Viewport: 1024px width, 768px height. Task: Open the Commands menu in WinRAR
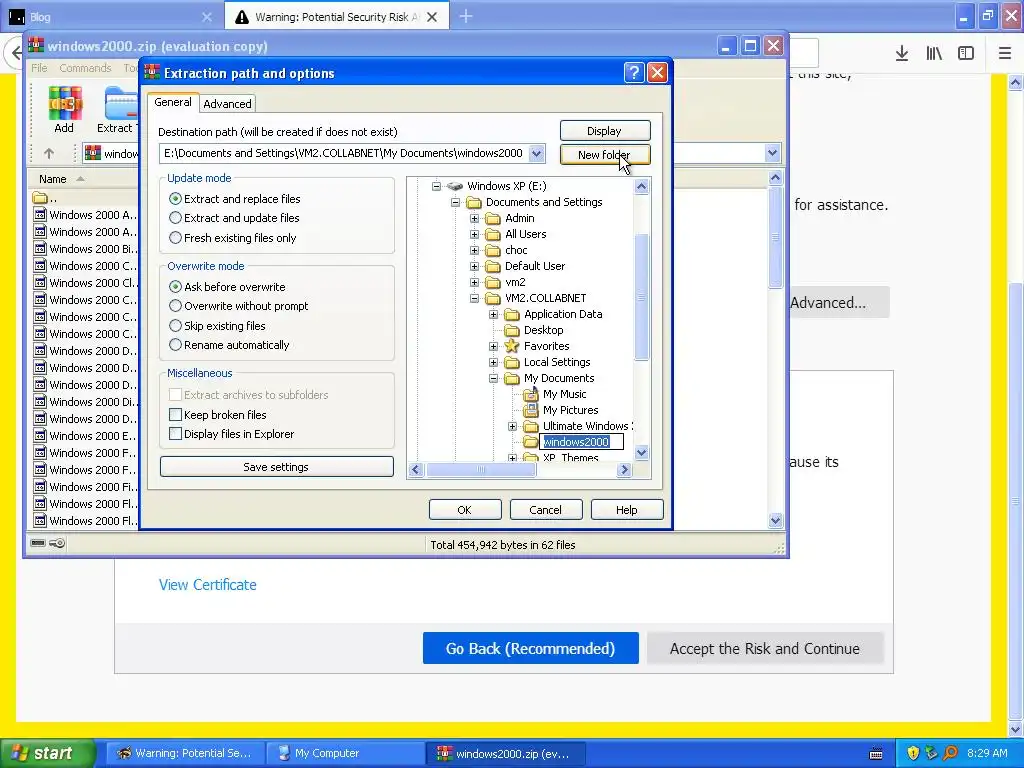[85, 68]
